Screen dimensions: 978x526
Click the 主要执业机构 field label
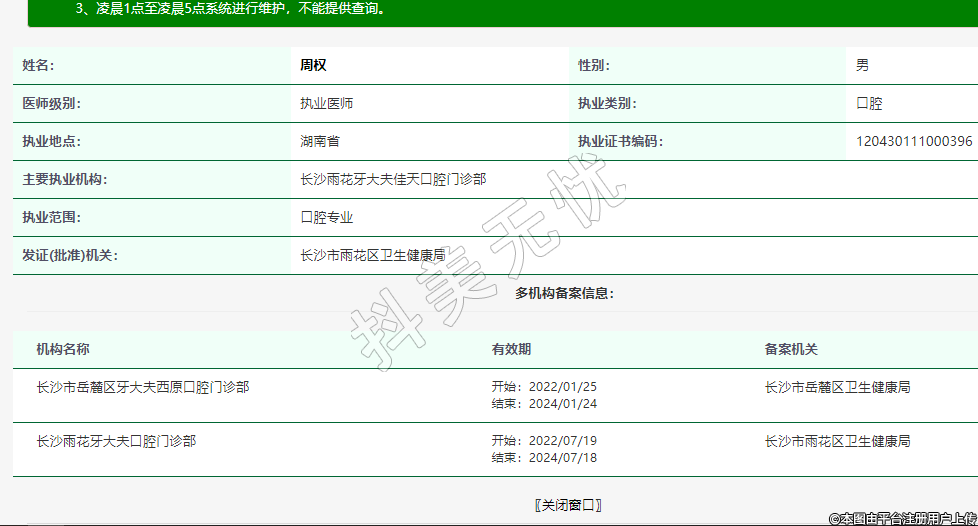point(65,179)
